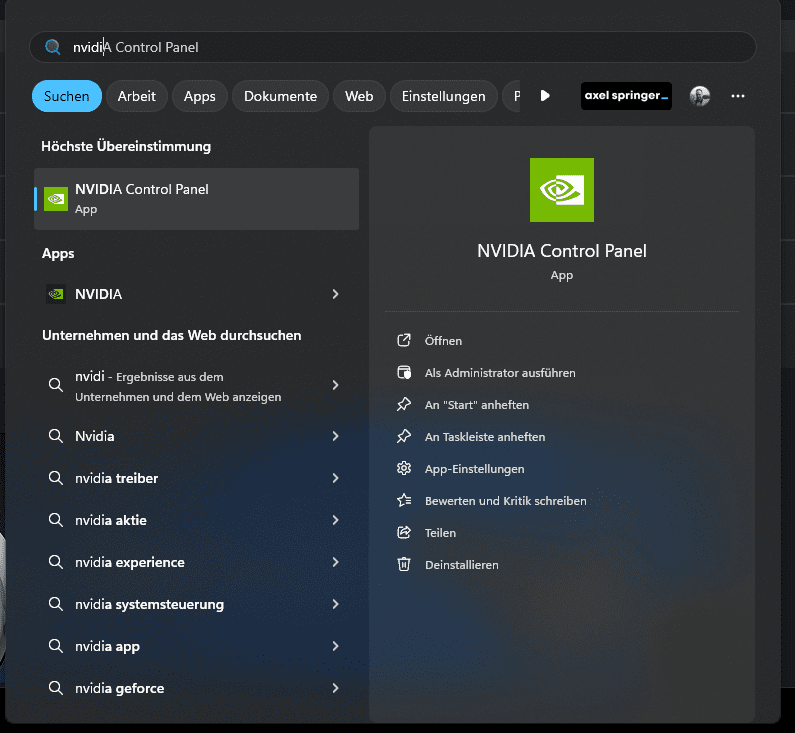Click nvidia systemsteuerung suggestion text

(x=149, y=604)
